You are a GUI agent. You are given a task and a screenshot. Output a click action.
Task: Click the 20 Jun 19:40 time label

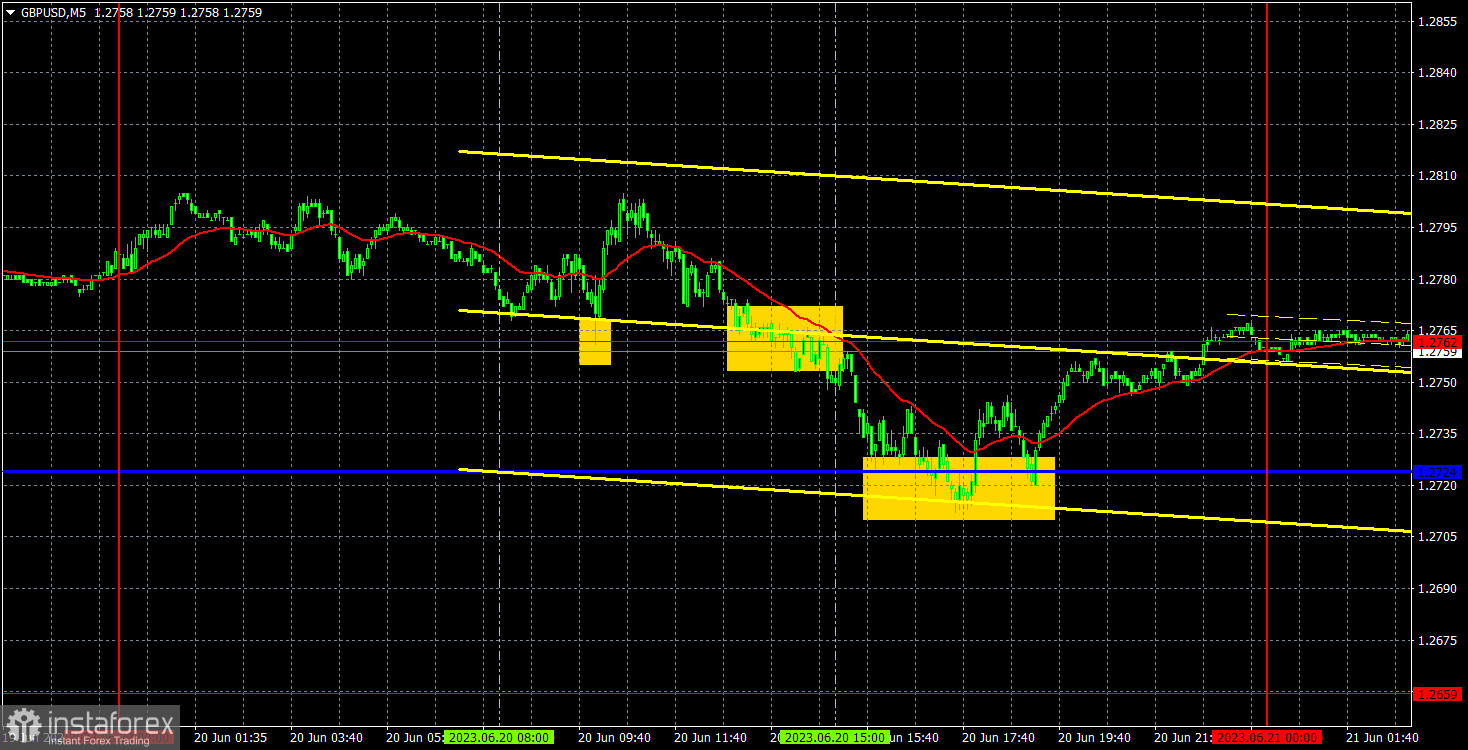(x=1095, y=737)
